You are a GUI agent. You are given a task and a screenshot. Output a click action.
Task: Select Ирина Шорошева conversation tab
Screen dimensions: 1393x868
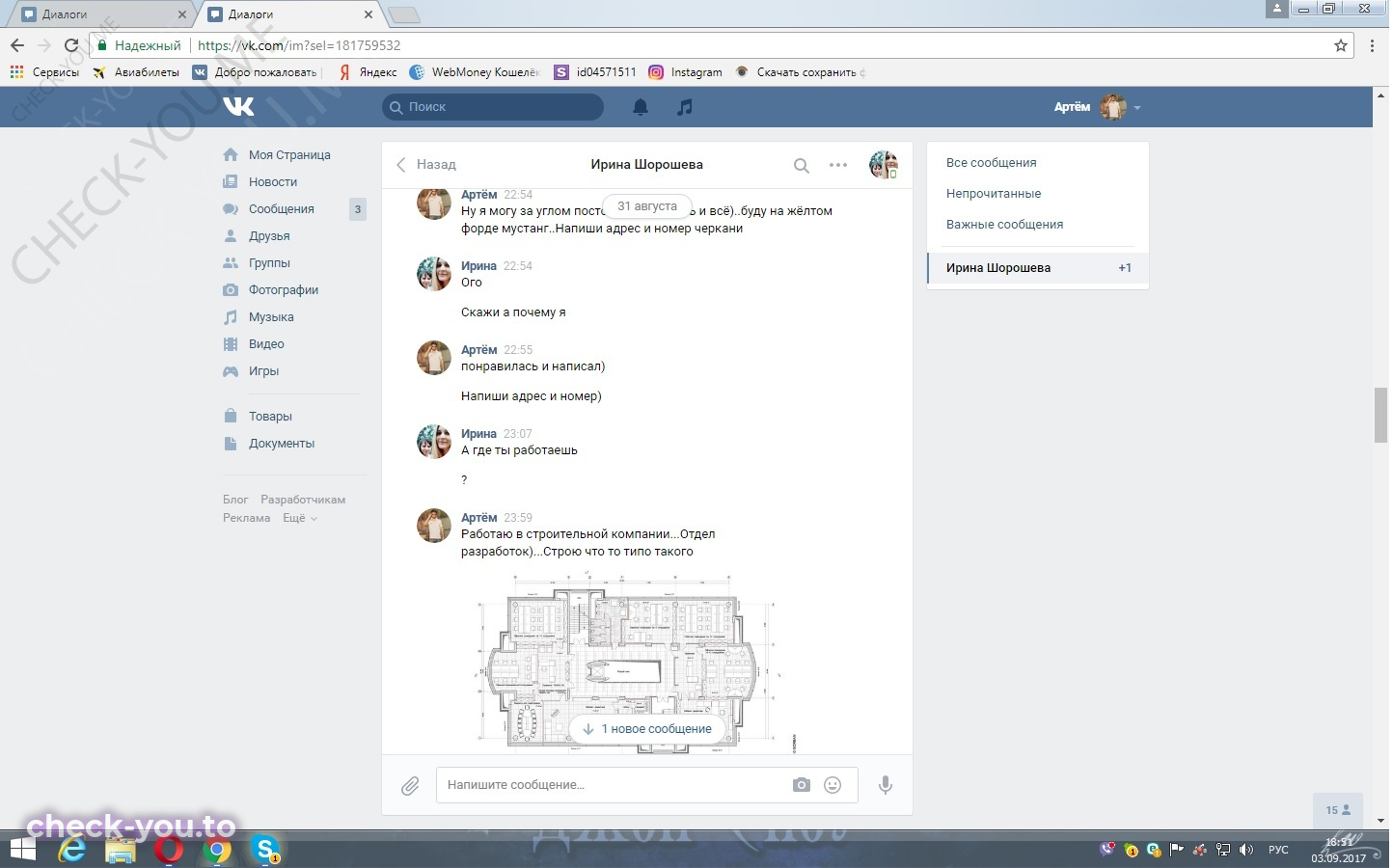coord(1038,268)
